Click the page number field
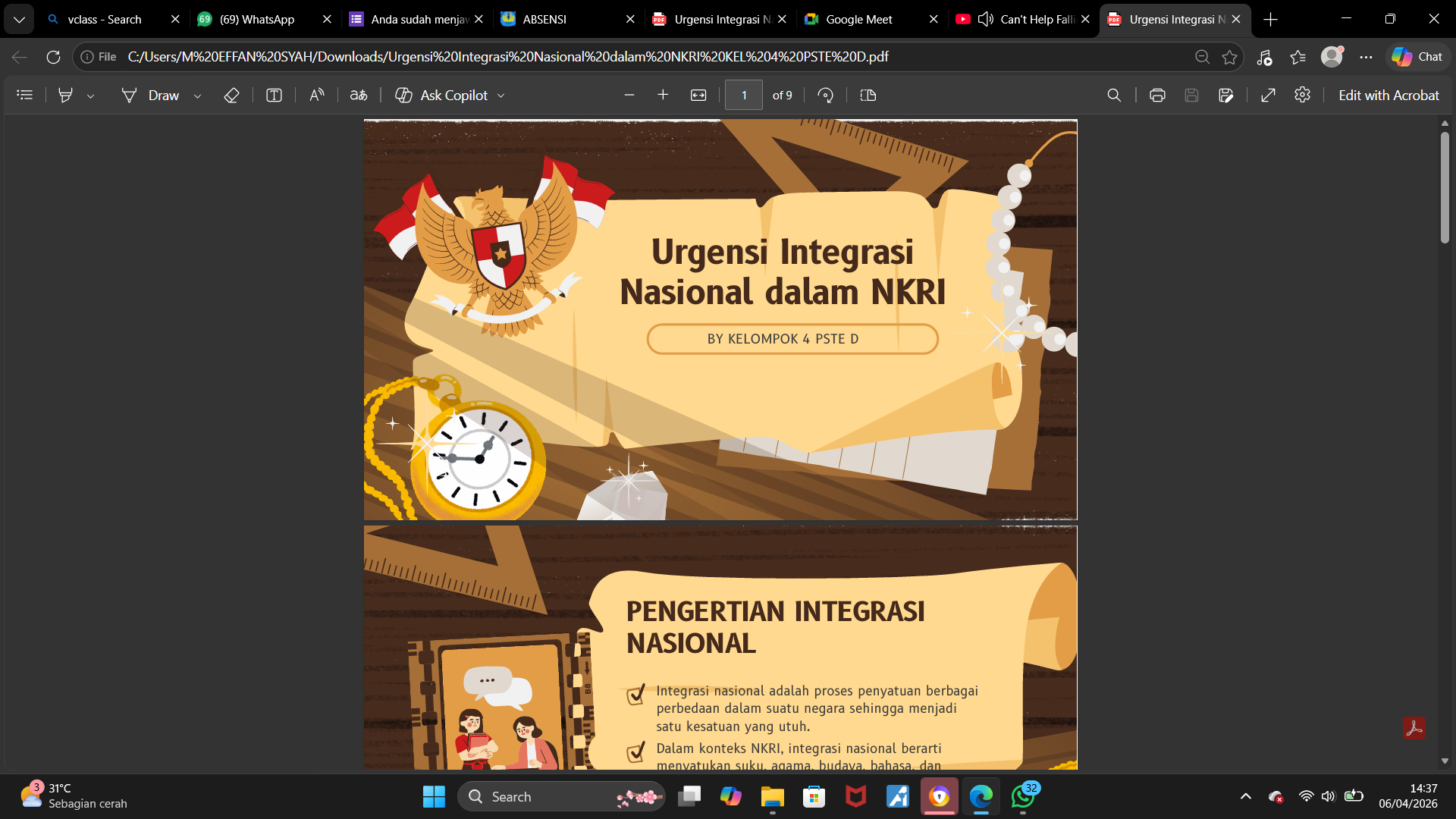 pos(744,95)
